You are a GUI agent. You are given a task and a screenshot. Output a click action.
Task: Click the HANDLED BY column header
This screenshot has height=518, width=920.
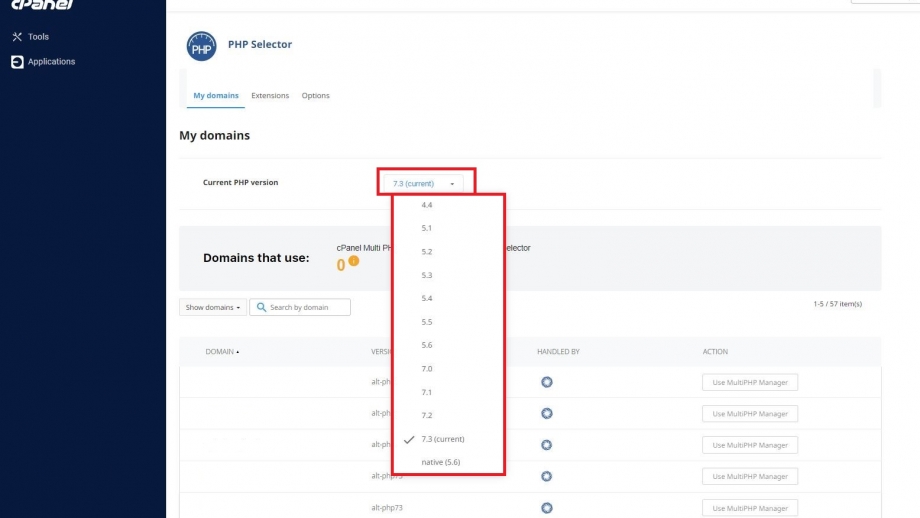pyautogui.click(x=558, y=352)
